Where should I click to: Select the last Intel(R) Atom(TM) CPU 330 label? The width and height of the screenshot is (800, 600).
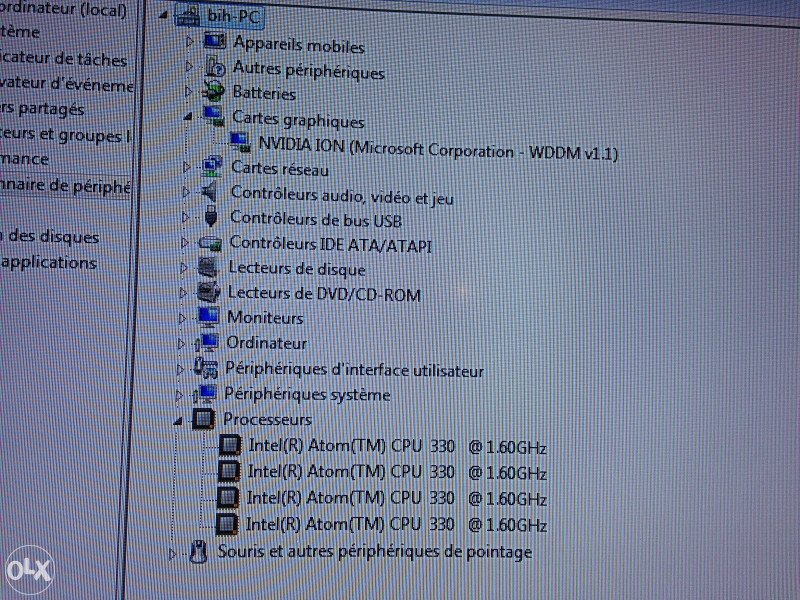tap(396, 524)
